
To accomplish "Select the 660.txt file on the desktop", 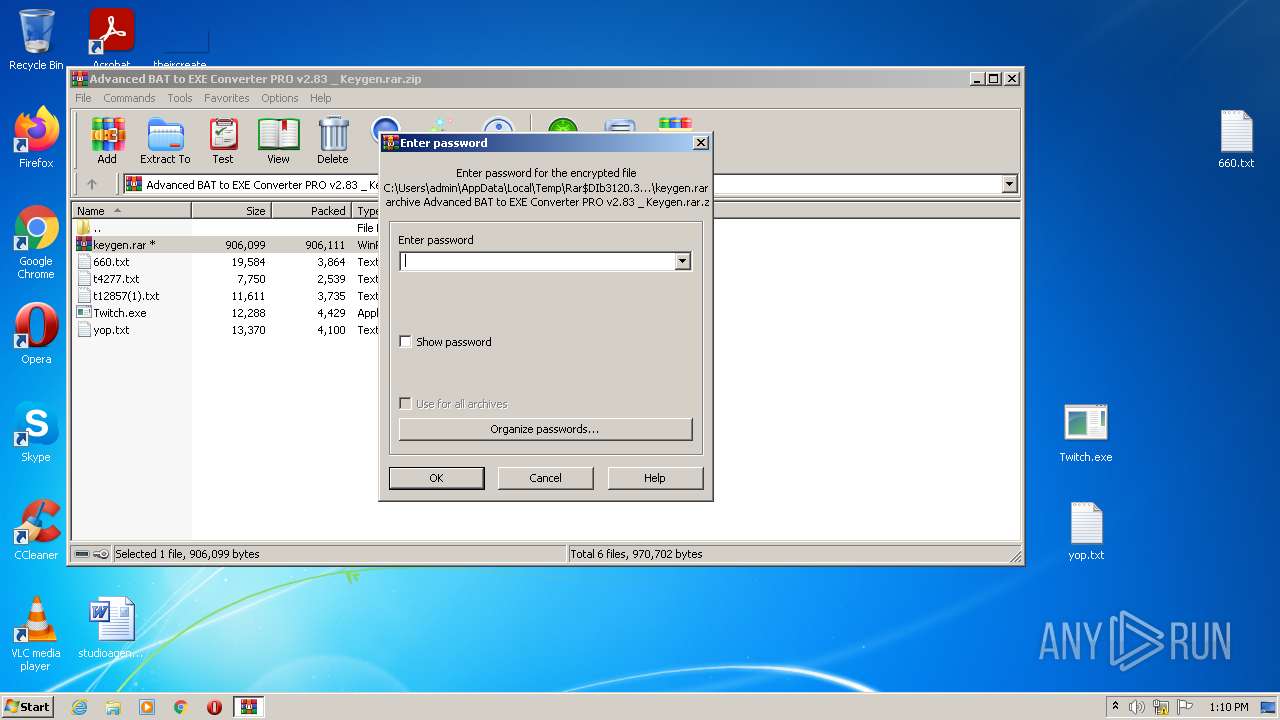I will 1236,138.
